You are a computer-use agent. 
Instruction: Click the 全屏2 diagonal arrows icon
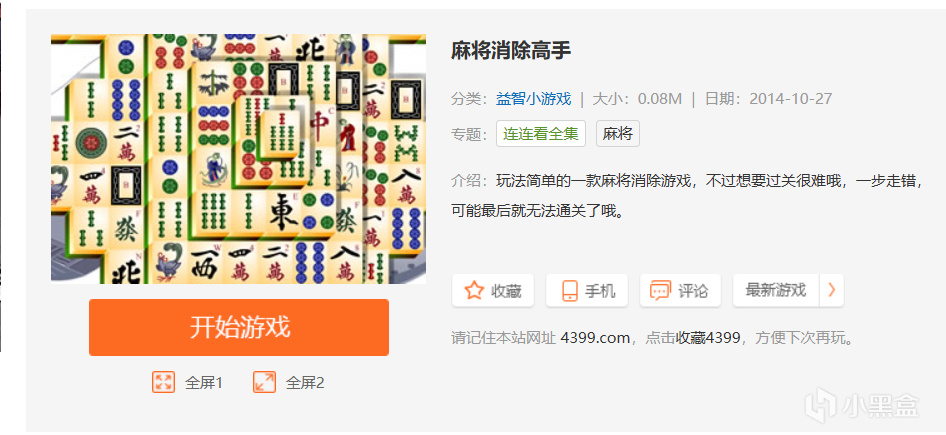(264, 382)
